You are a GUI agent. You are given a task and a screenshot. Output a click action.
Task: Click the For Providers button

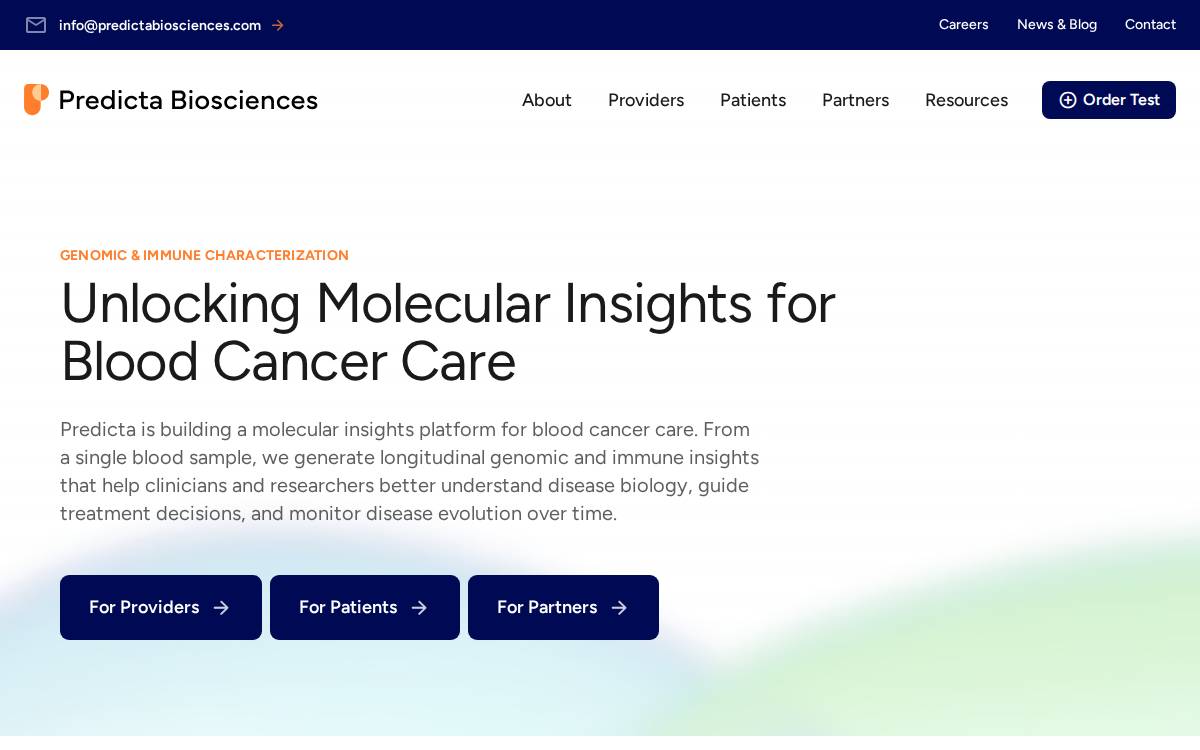click(161, 608)
